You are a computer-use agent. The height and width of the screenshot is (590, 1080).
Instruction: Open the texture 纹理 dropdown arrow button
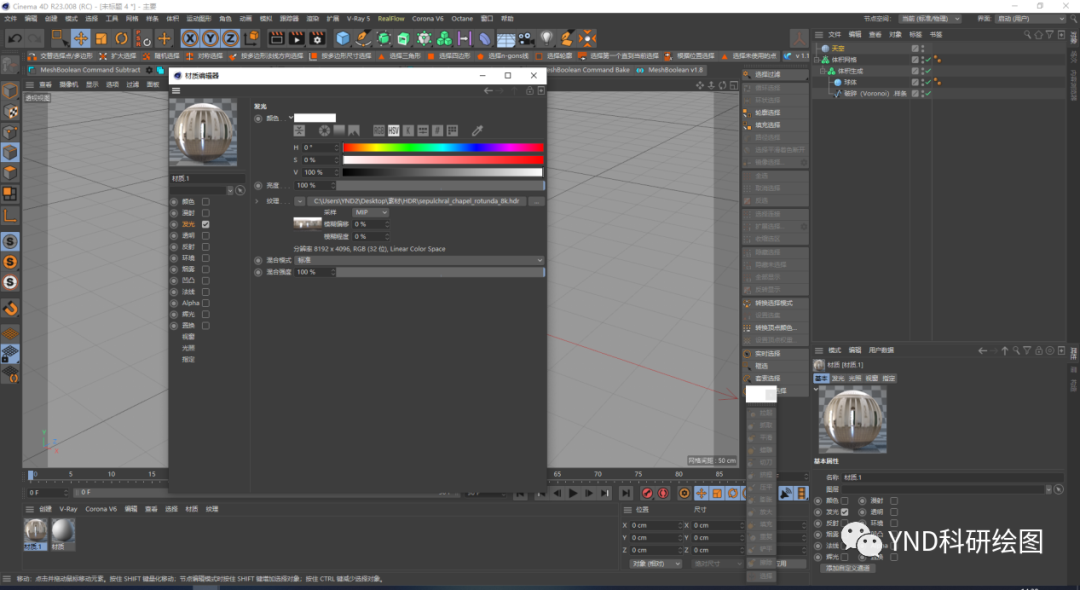pyautogui.click(x=299, y=201)
